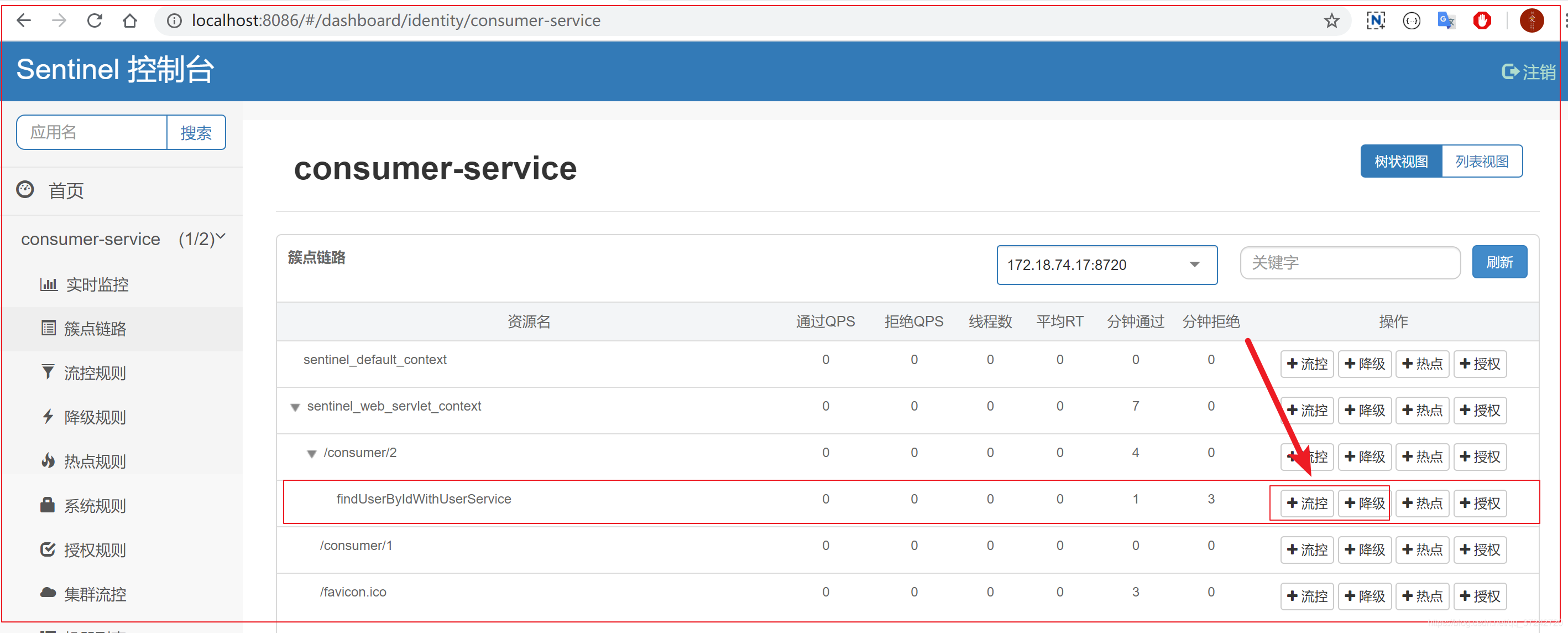
Task: Open 首页 in the sidebar
Action: (x=66, y=191)
